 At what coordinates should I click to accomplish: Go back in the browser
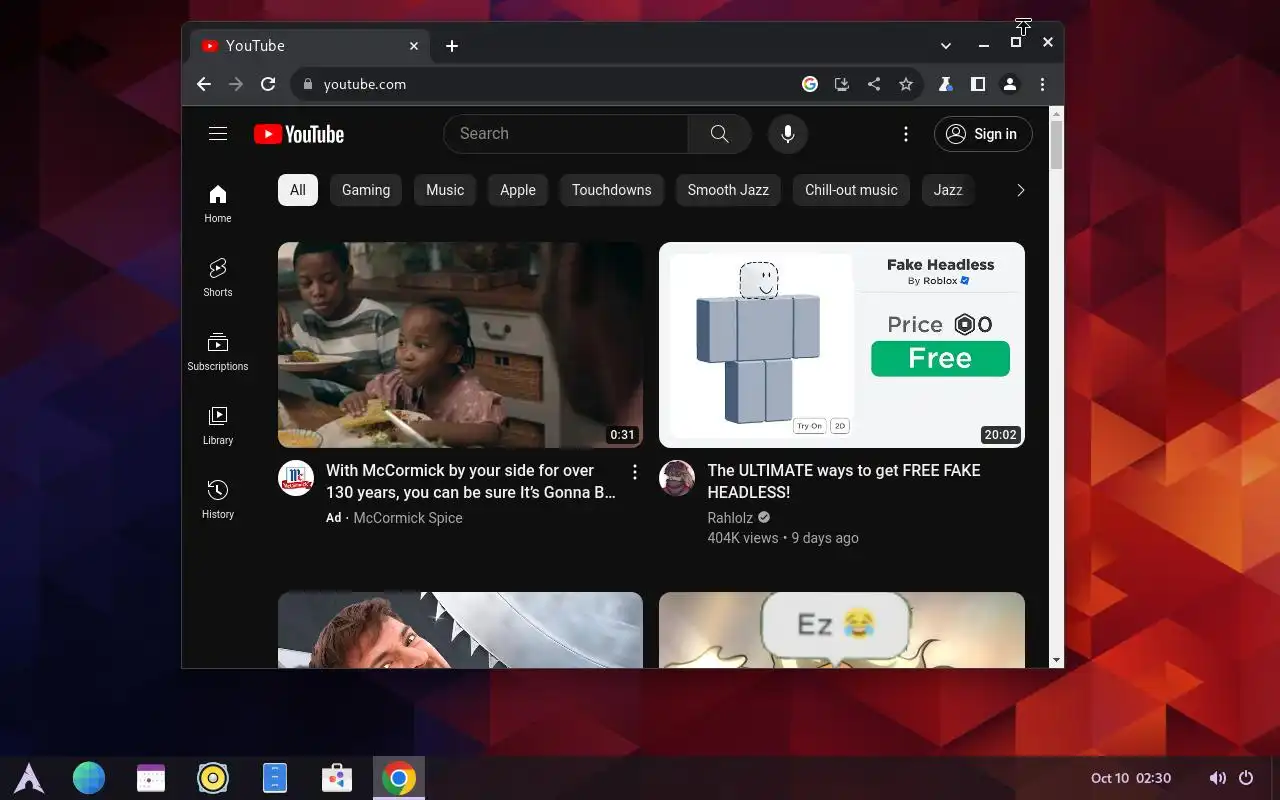(204, 84)
